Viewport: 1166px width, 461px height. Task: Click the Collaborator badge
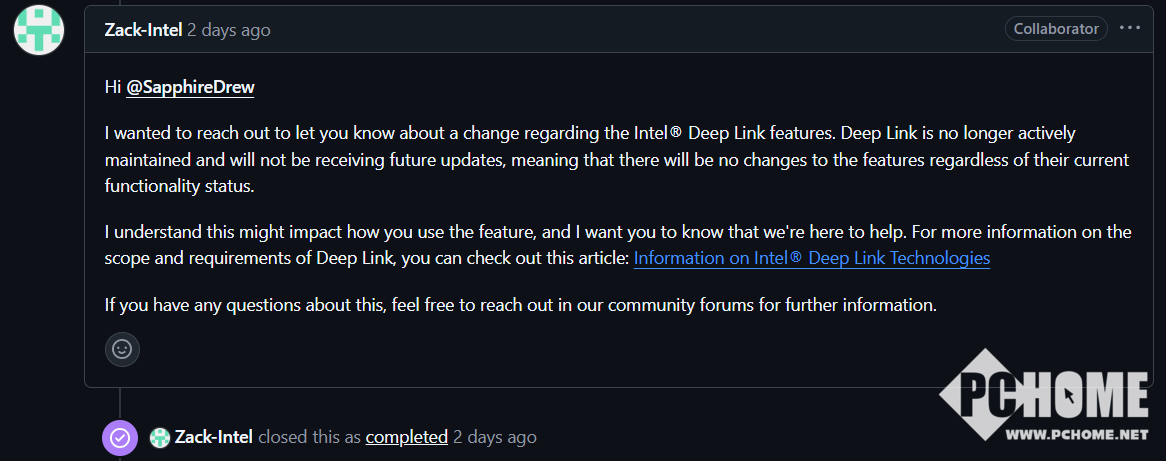click(x=1056, y=29)
